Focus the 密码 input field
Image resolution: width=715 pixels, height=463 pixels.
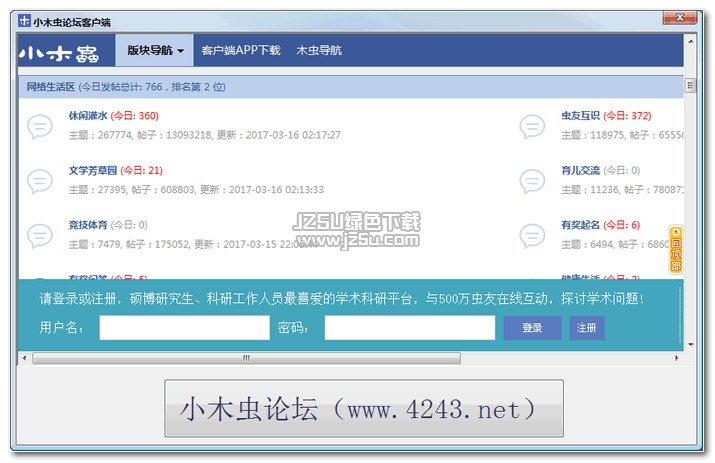point(410,328)
